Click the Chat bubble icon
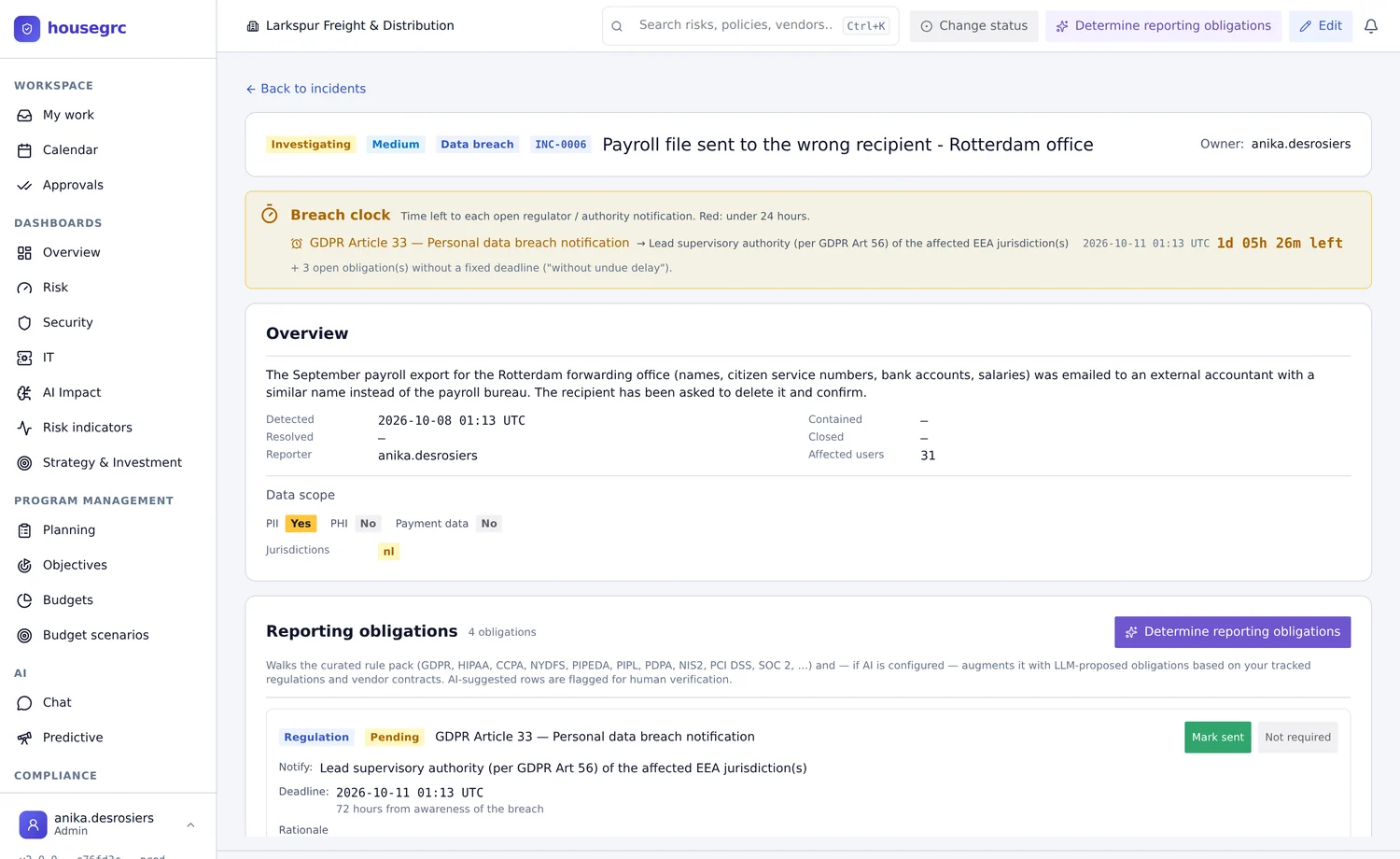The width and height of the screenshot is (1400, 859). pyautogui.click(x=24, y=703)
